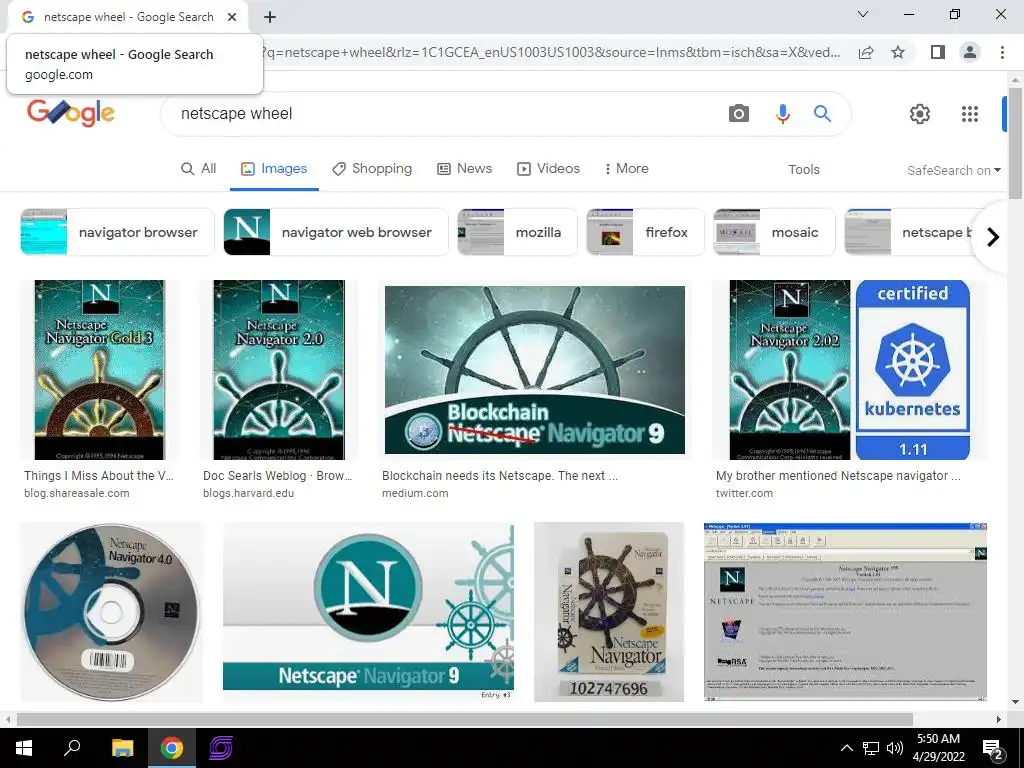Open 'My brother mentioned Netscape navigator' title
Image resolution: width=1024 pixels, height=768 pixels.
(838, 475)
